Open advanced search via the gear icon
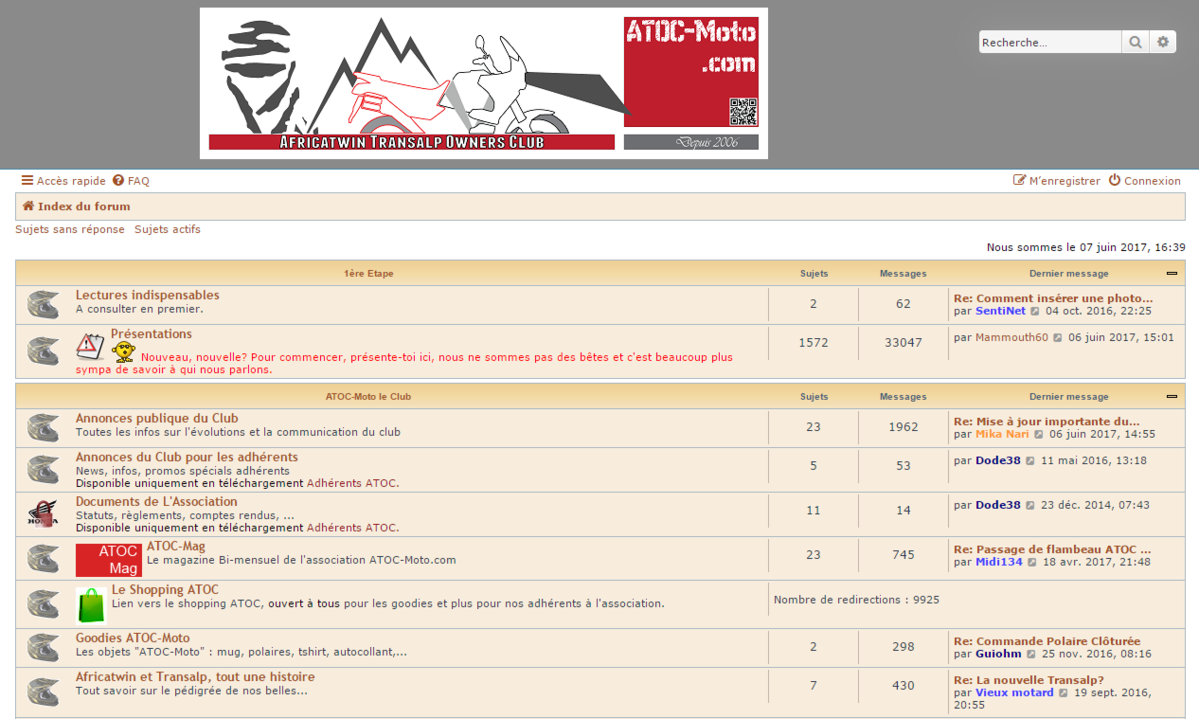Image resolution: width=1199 pixels, height=719 pixels. (x=1163, y=42)
